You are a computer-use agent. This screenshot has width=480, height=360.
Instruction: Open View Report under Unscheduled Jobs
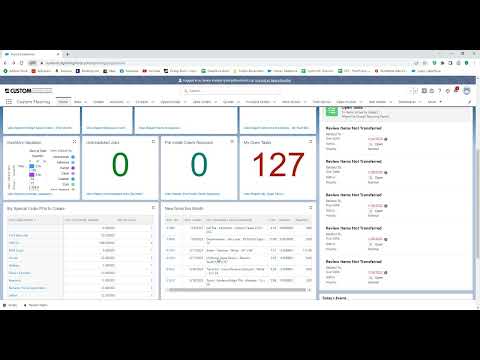(114, 194)
